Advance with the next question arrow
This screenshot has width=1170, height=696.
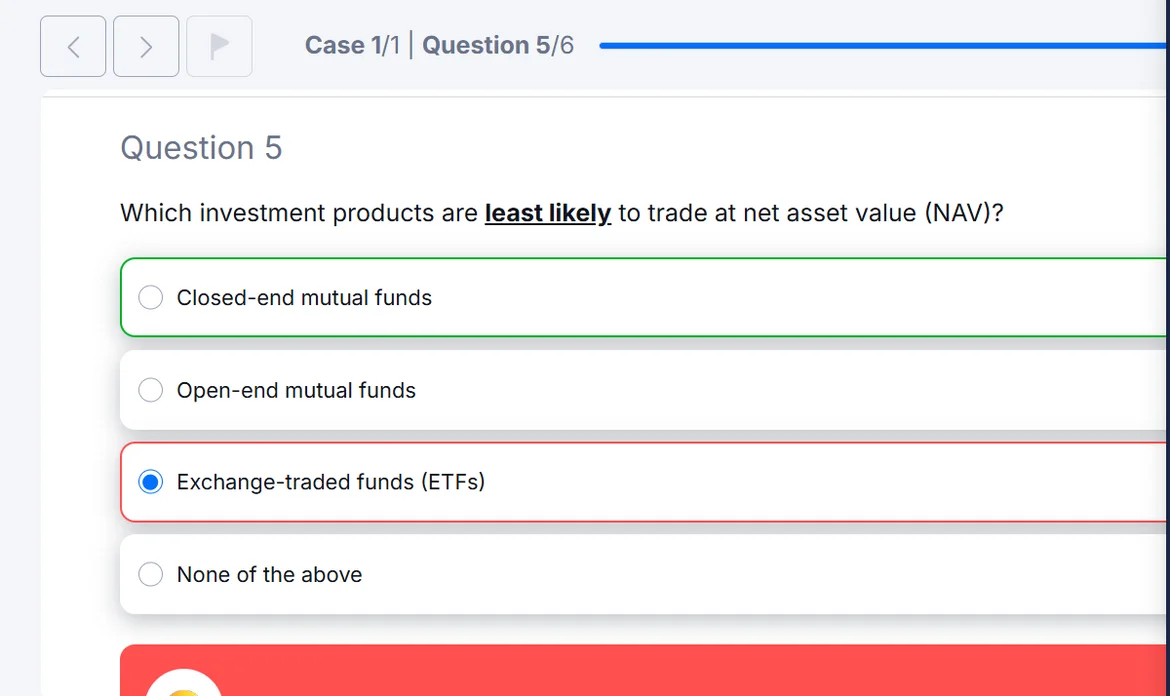(146, 46)
